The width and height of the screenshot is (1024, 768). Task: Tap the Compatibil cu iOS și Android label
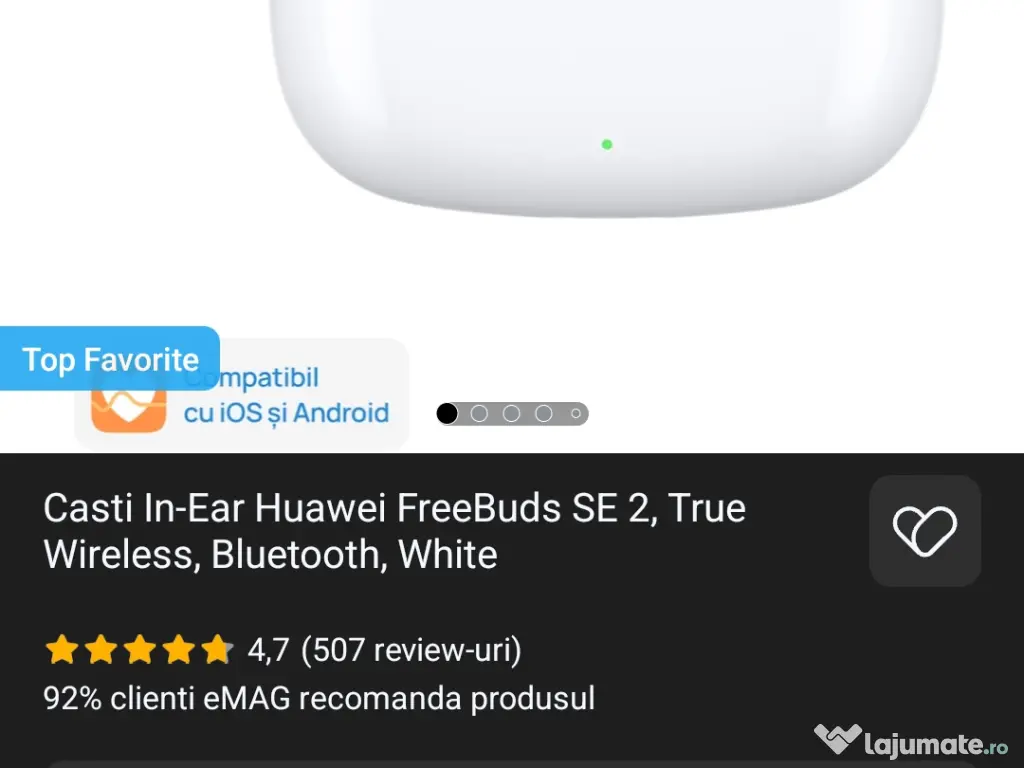click(286, 395)
